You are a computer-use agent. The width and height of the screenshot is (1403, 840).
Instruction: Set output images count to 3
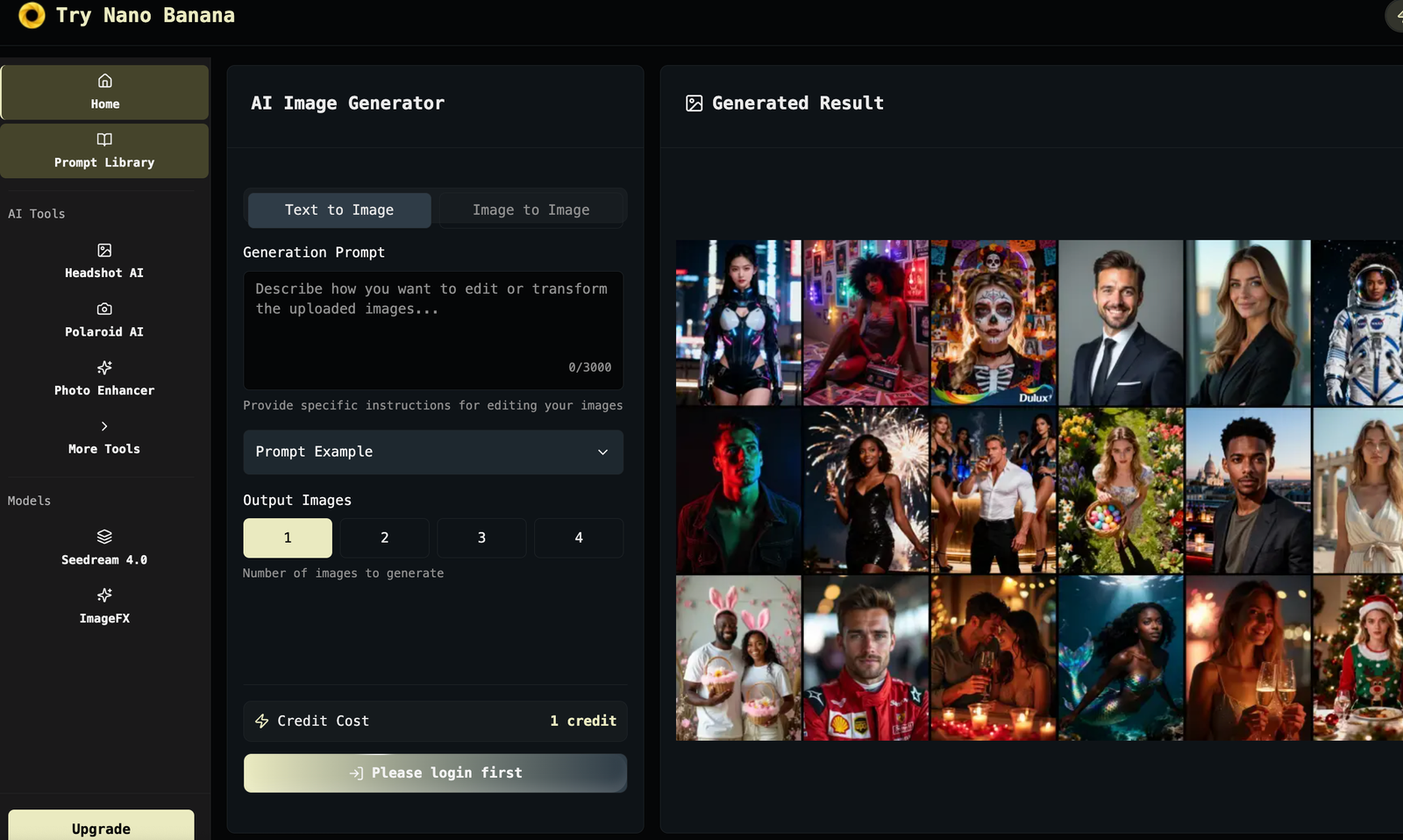click(481, 537)
